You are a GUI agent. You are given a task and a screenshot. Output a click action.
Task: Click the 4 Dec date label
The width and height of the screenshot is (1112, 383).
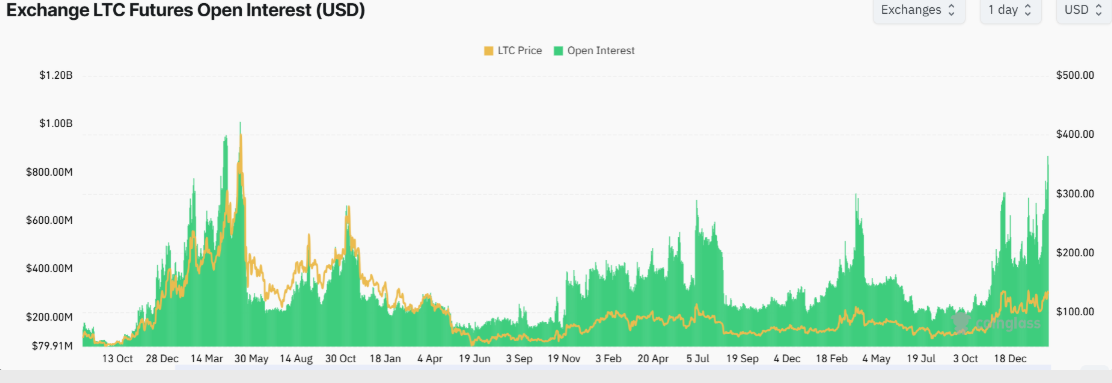point(787,359)
